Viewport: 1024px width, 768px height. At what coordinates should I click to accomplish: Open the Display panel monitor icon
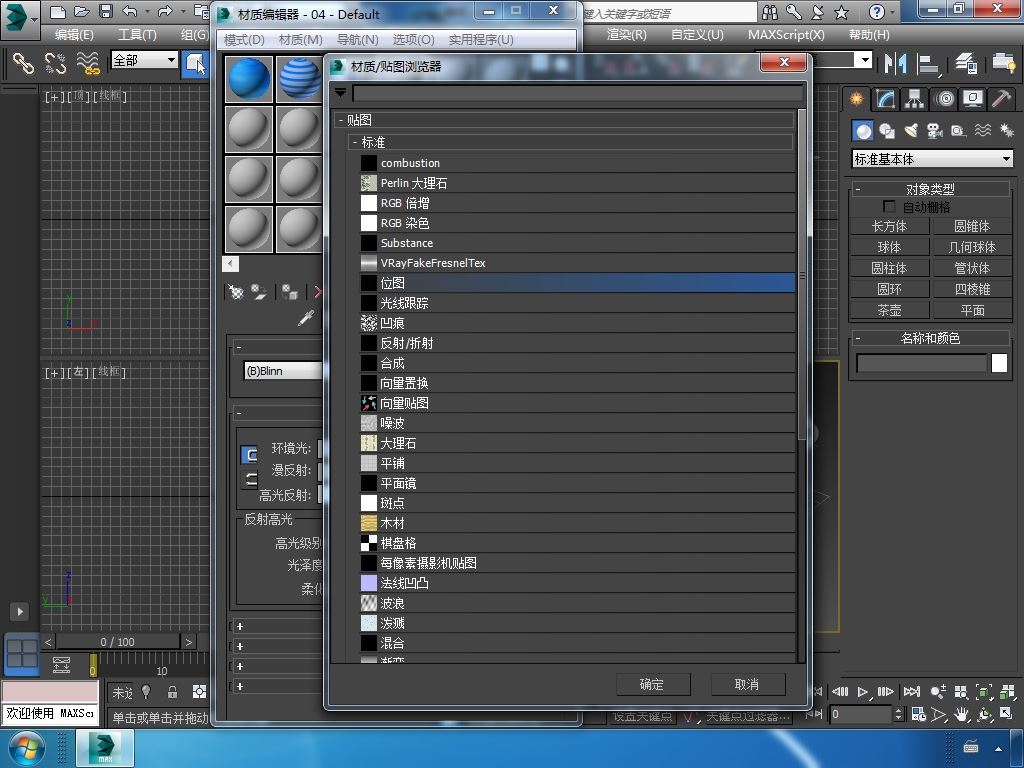973,99
